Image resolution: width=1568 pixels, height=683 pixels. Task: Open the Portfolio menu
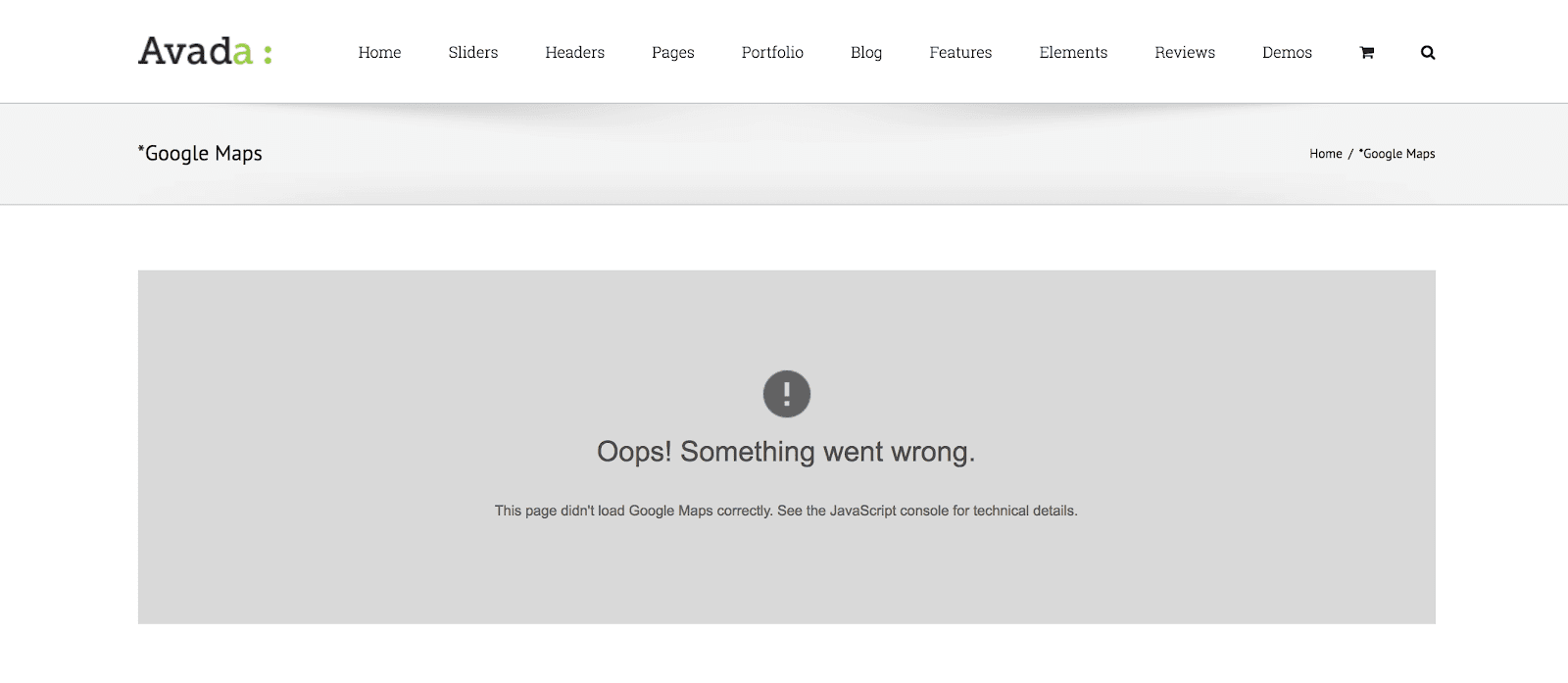click(x=772, y=53)
